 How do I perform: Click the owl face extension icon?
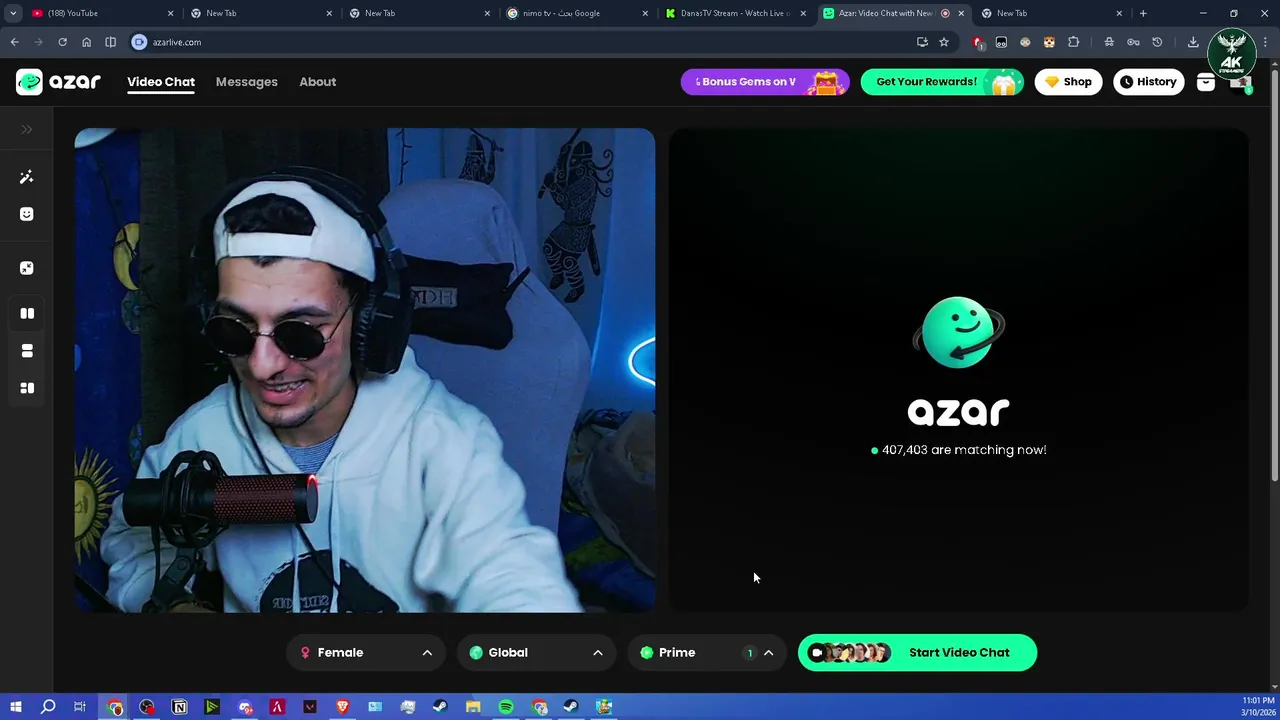[1025, 42]
